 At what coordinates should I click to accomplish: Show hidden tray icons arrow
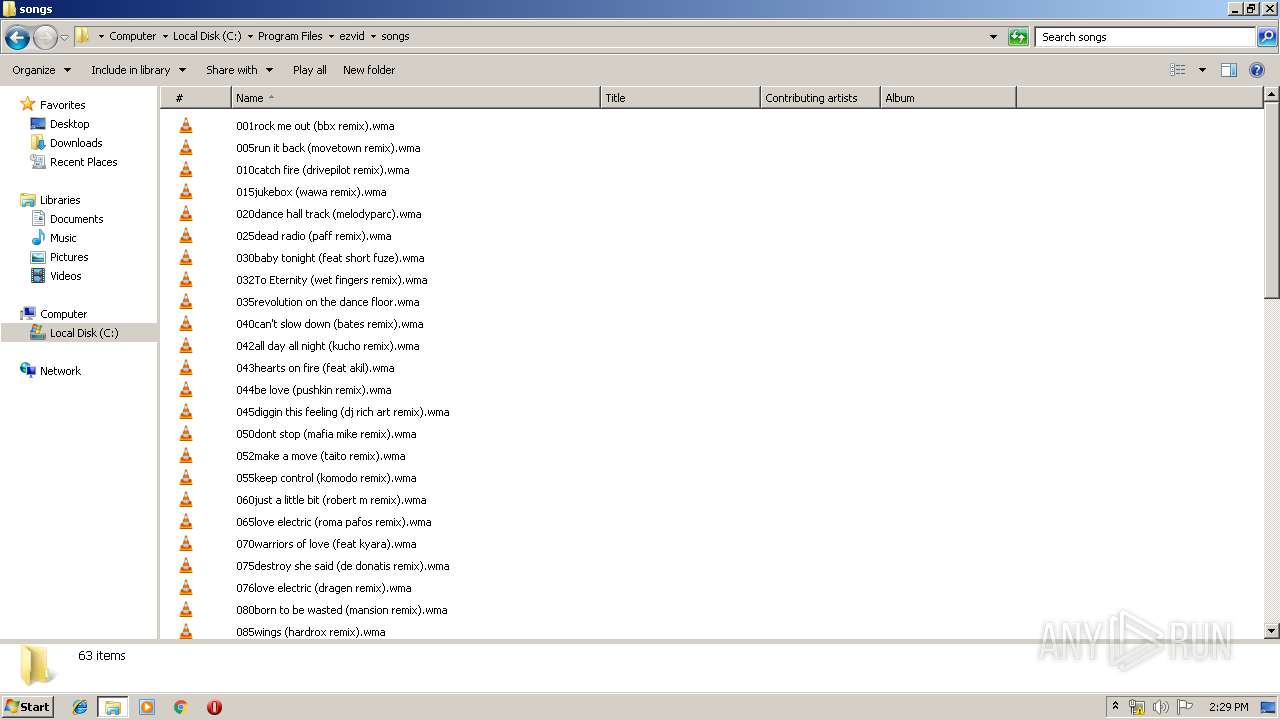(x=1115, y=707)
